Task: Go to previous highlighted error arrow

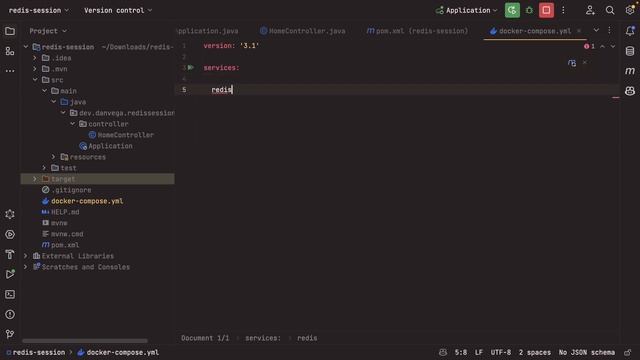Action: click(602, 47)
